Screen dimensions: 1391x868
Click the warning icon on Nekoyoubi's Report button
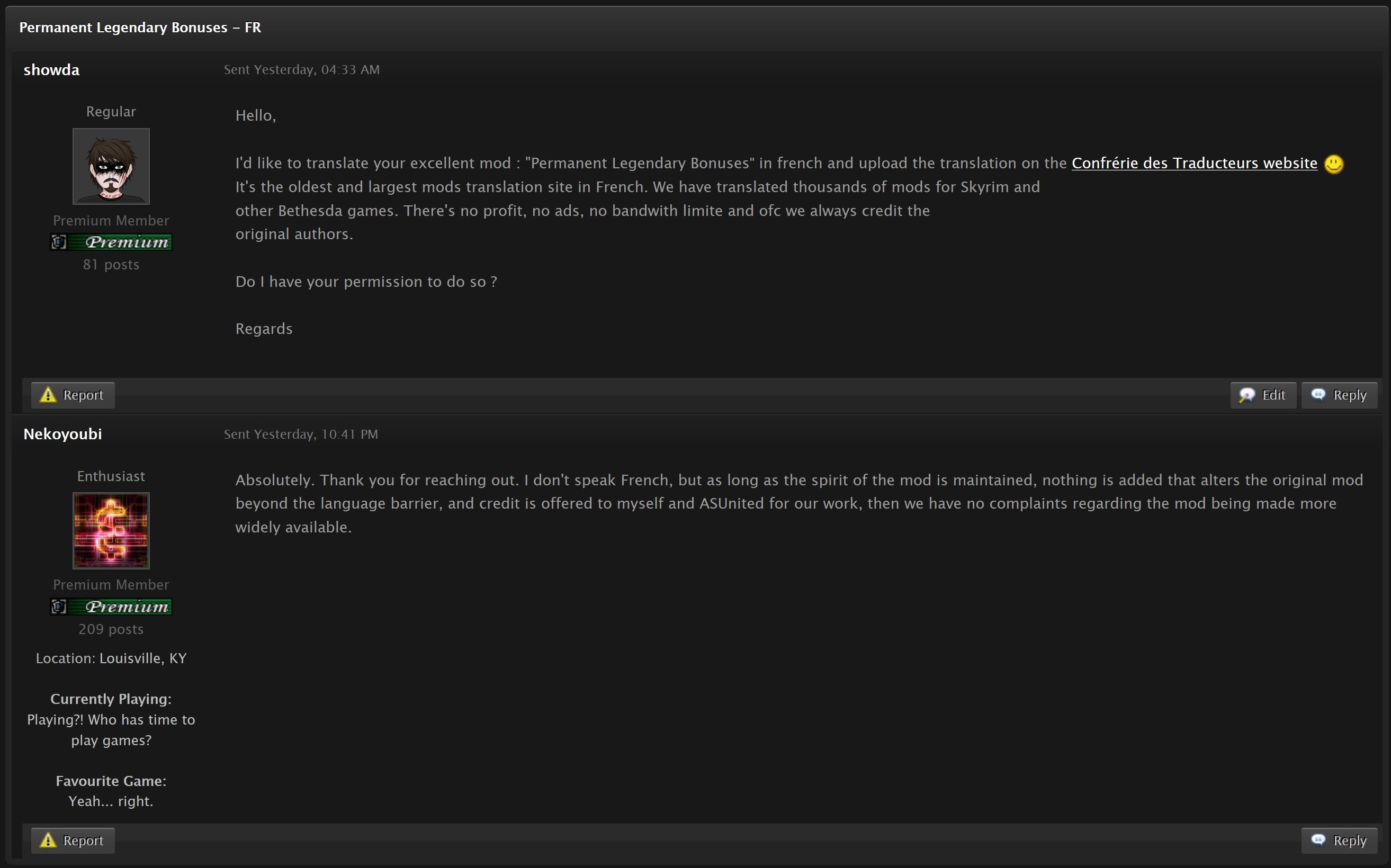(x=48, y=840)
